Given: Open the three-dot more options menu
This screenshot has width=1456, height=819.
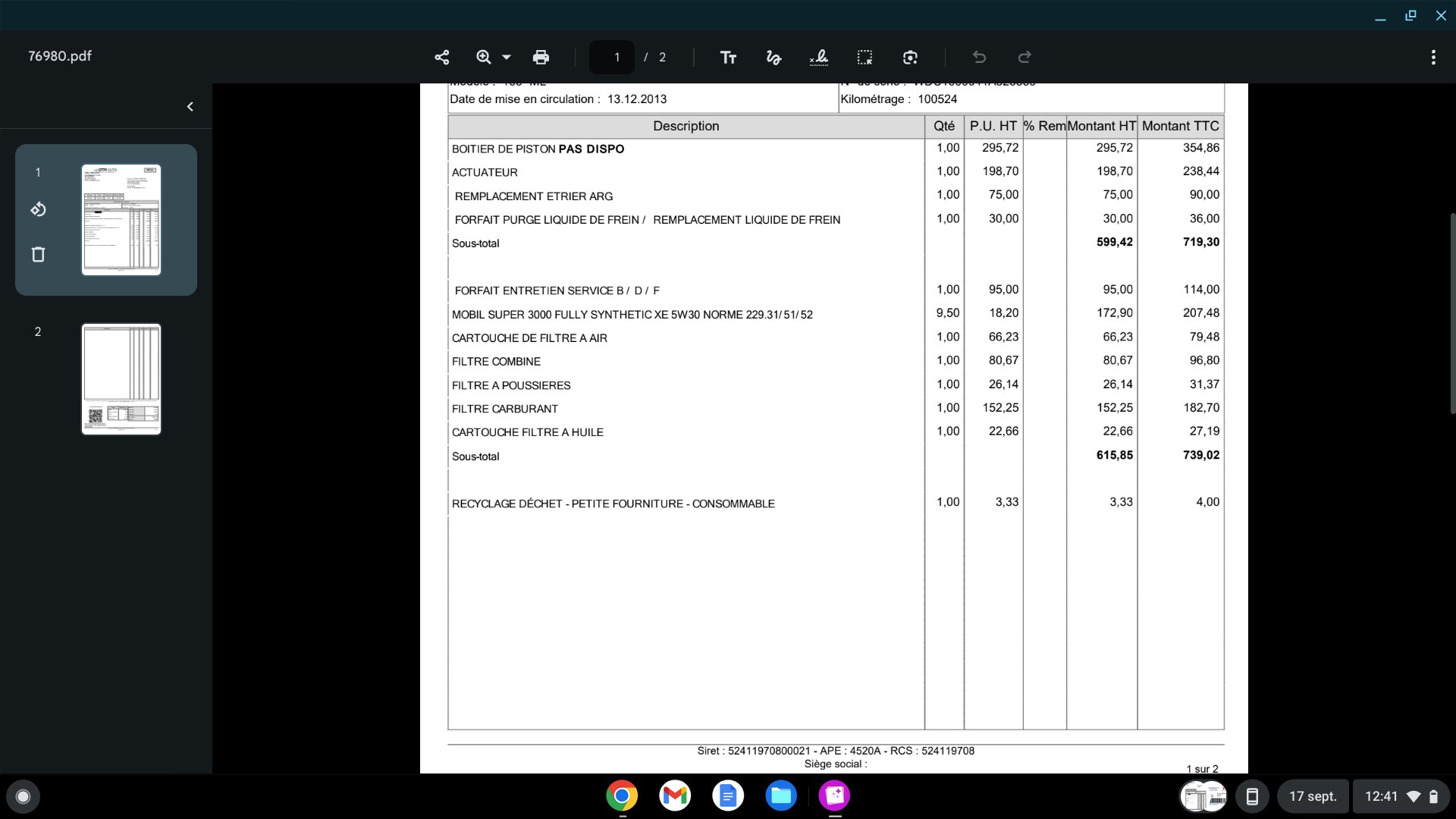Looking at the screenshot, I should point(1433,57).
